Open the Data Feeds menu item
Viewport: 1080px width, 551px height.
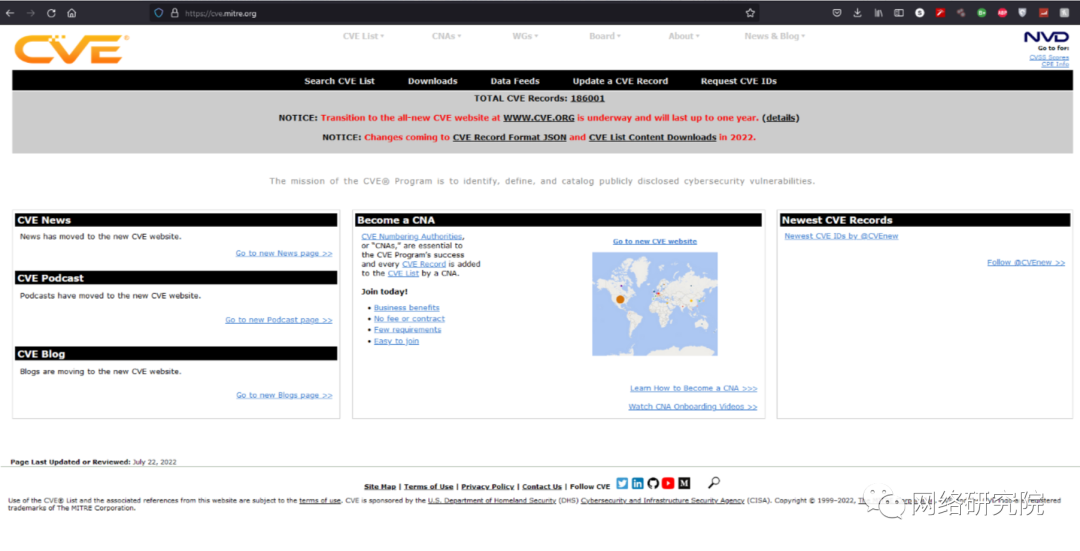tap(515, 81)
